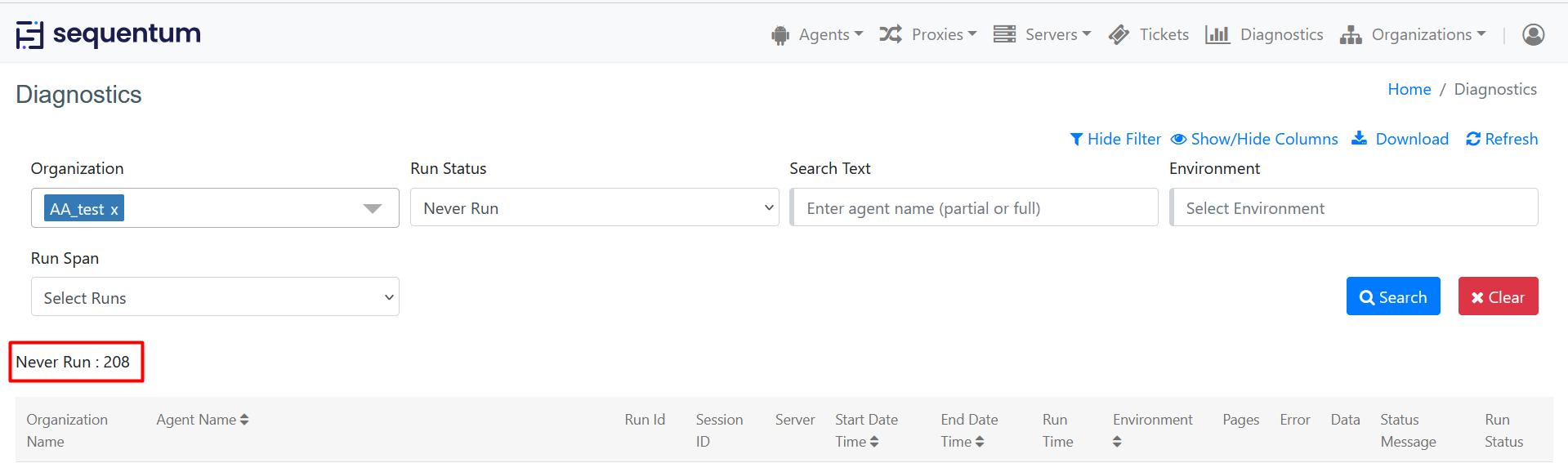Focus the agent name search field
This screenshot has height=463, width=1568.
(x=974, y=208)
